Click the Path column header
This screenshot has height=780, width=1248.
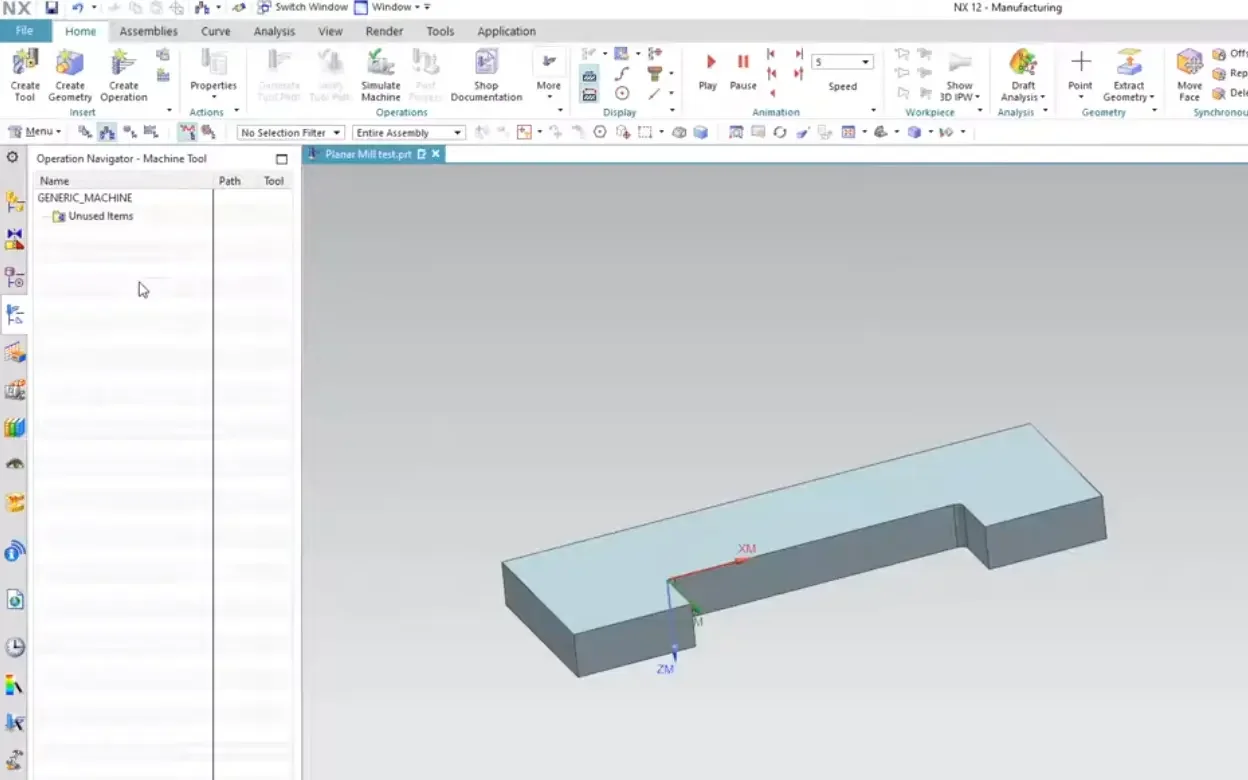pos(230,181)
